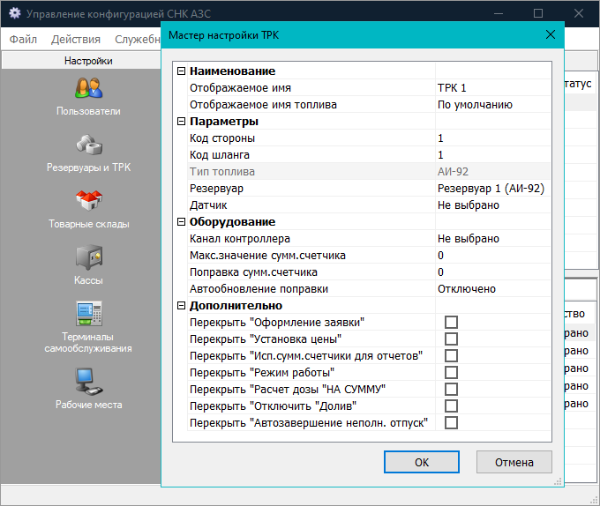Image resolution: width=600 pixels, height=506 pixels.
Task: Collapse the Дополнительно section
Action: [x=181, y=305]
